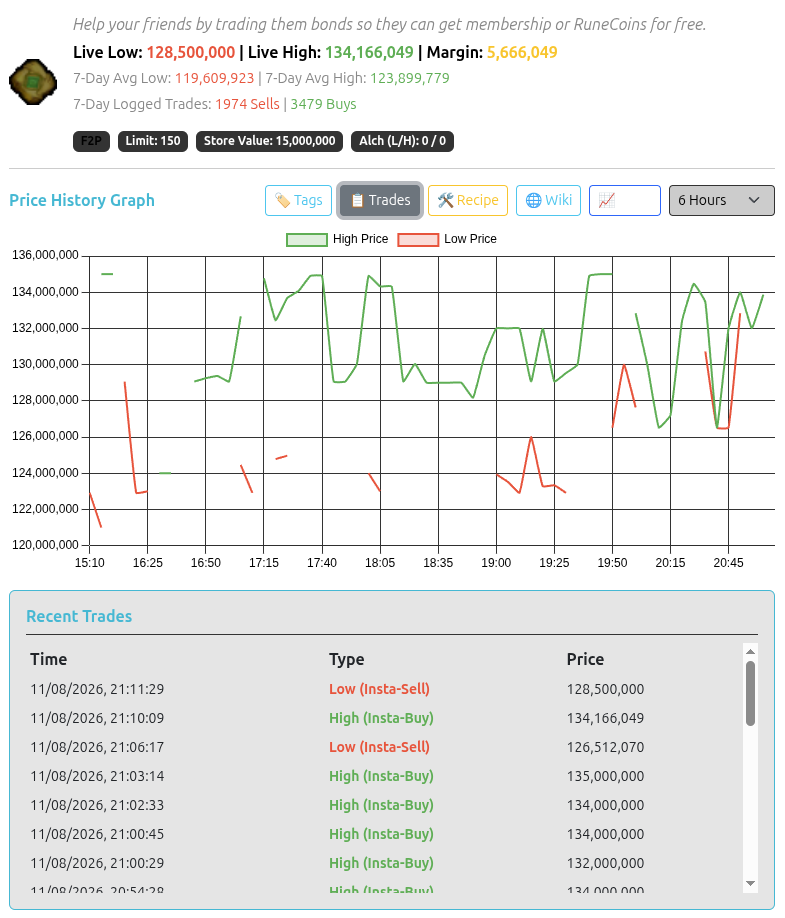Click the 7-Day Avg High value 123,899,779
Screen dimensions: 785x918
click(410, 78)
